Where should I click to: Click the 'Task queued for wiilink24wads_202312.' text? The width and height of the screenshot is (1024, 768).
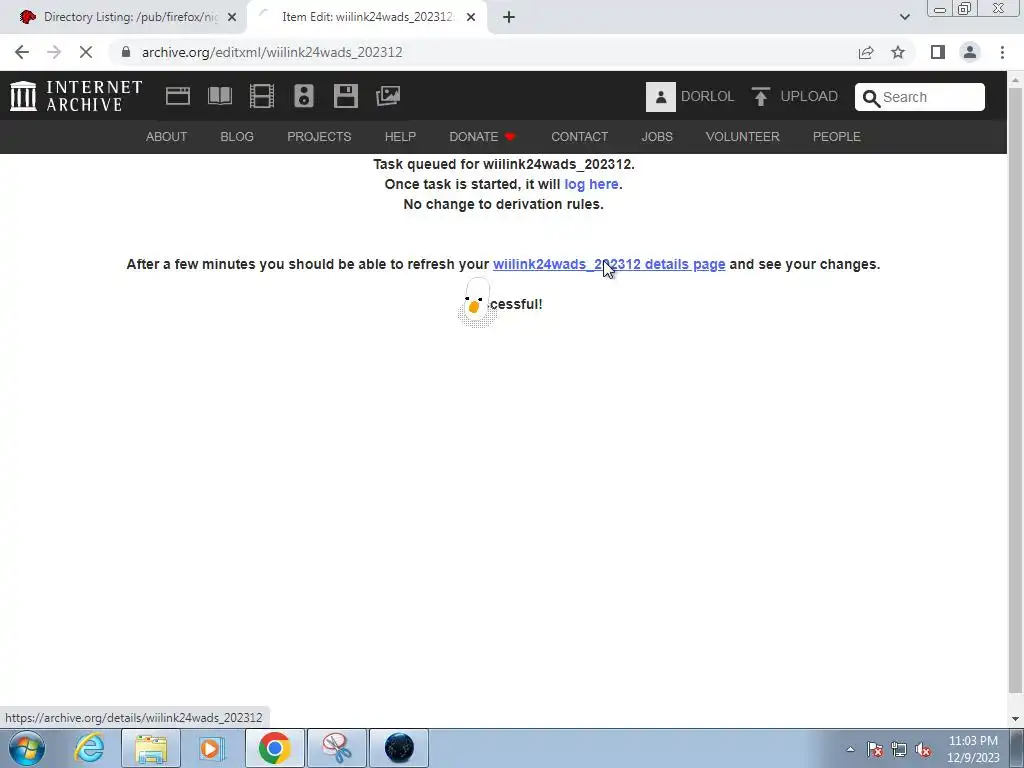click(x=504, y=164)
